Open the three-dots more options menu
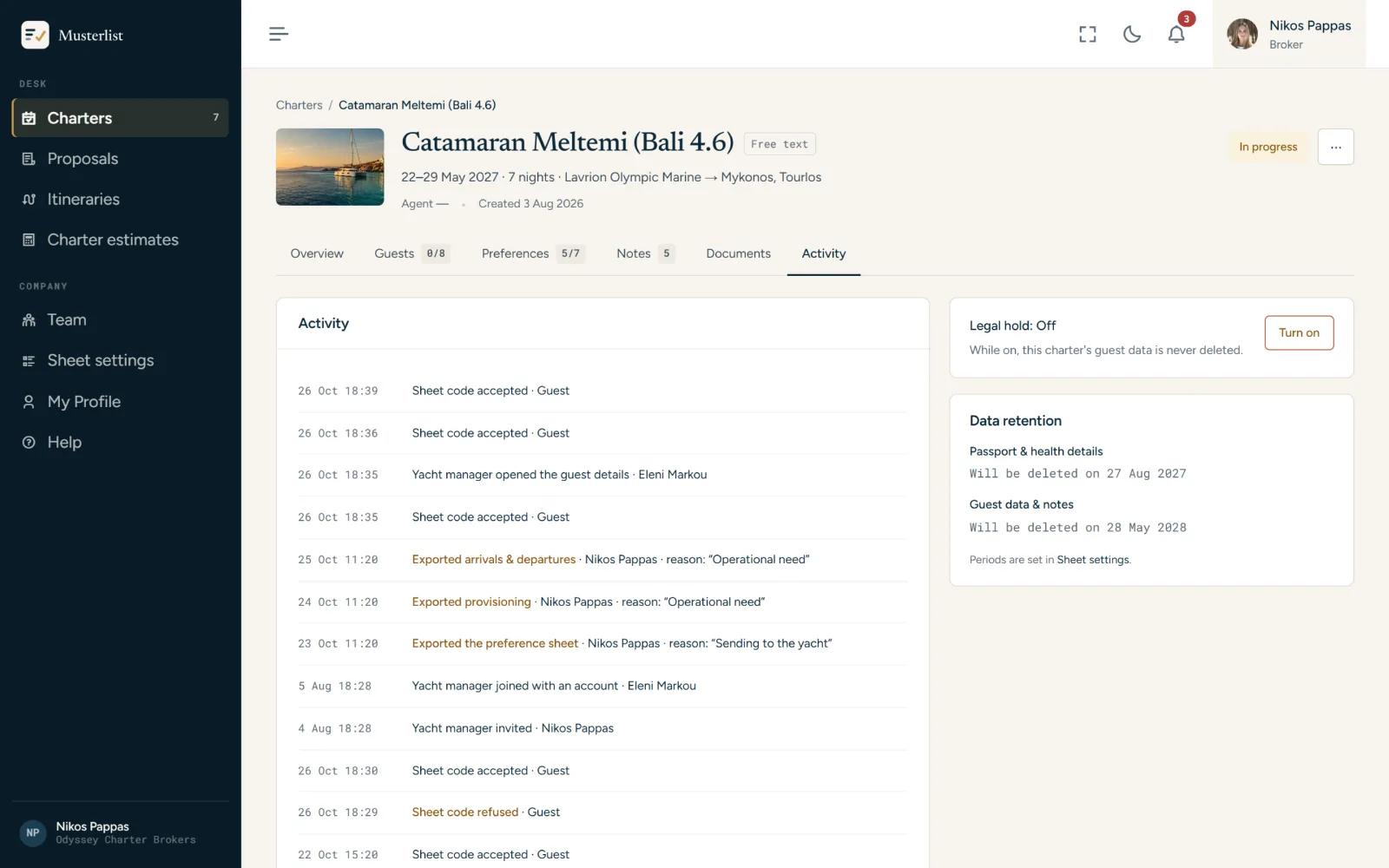Viewport: 1389px width, 868px height. point(1335,147)
